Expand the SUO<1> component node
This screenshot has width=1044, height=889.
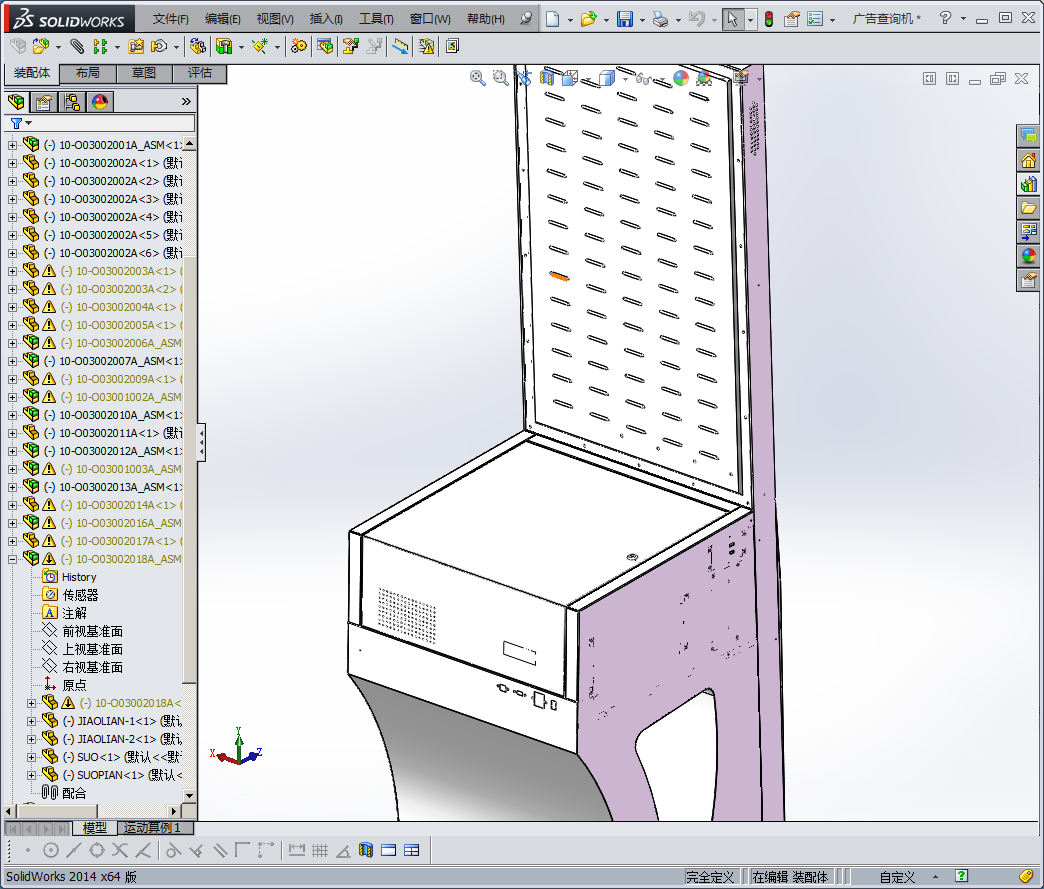(31, 757)
